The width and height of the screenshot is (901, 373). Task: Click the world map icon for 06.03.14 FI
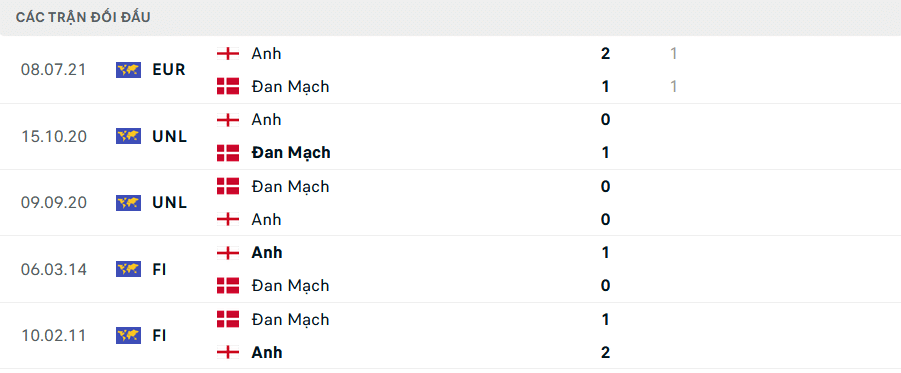(128, 269)
